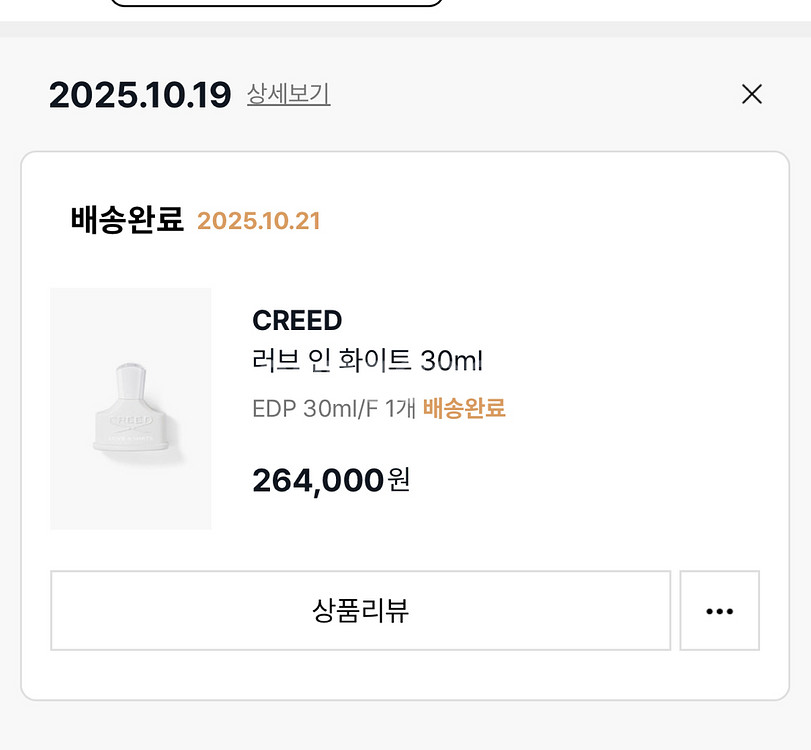
Task: Select the CREED brand name
Action: [x=296, y=320]
